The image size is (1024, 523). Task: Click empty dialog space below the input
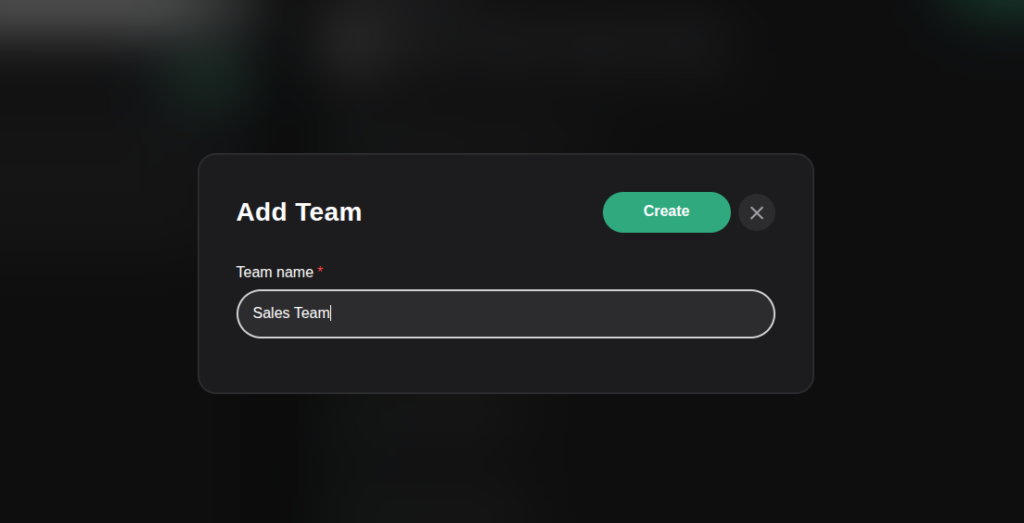[505, 365]
